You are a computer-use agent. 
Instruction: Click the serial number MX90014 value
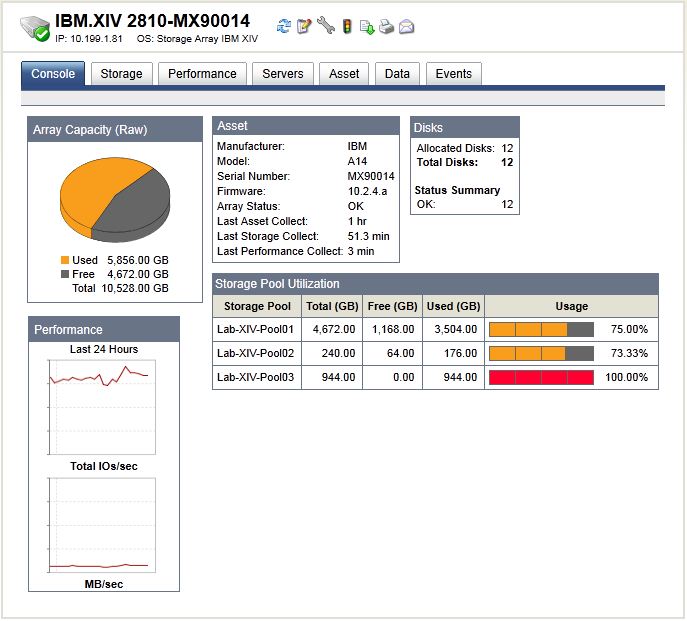click(371, 176)
